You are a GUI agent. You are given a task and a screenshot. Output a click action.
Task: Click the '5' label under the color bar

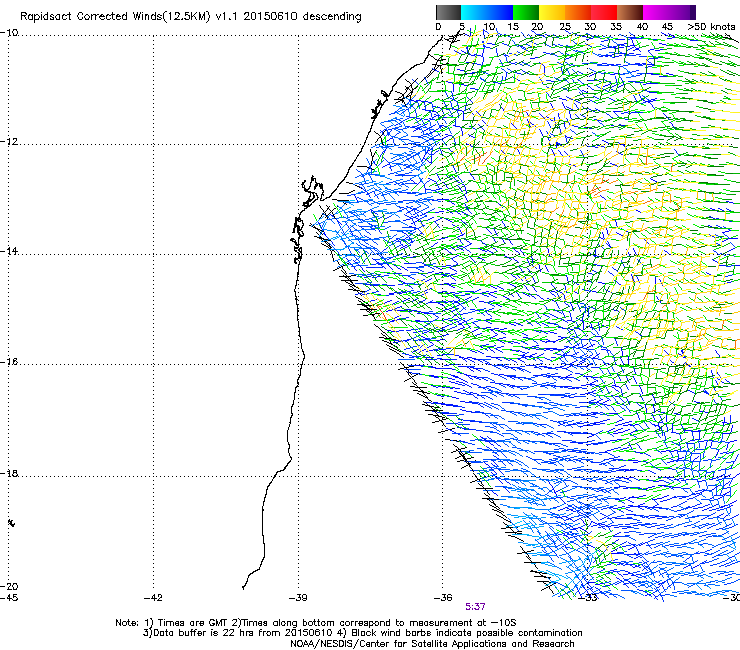(462, 26)
